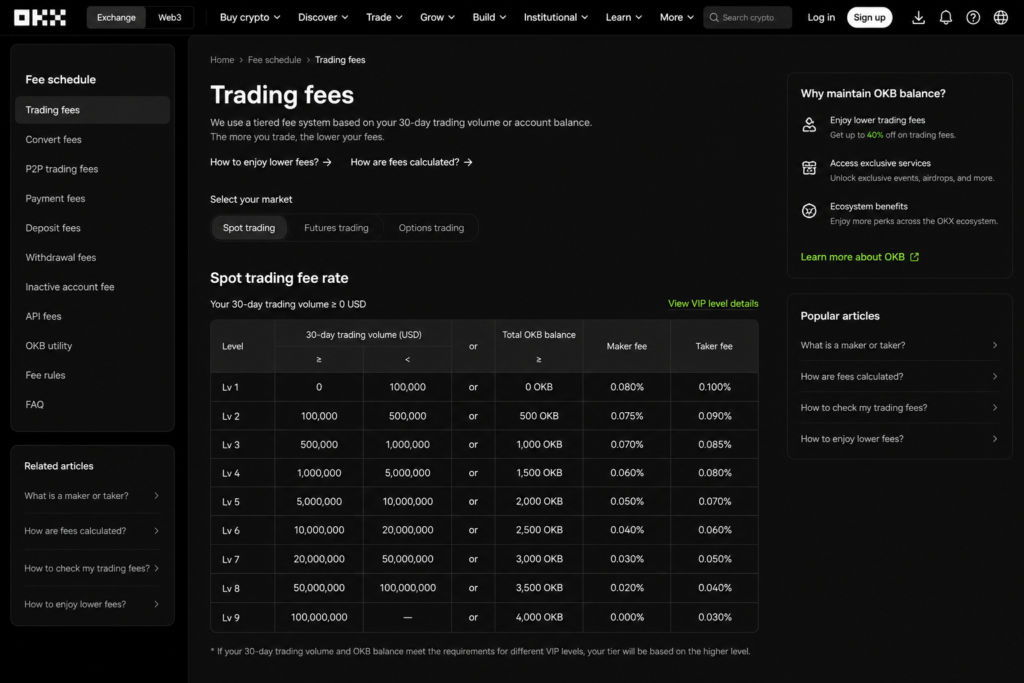Image resolution: width=1024 pixels, height=683 pixels.
Task: Click the search magnifier icon
Action: tap(714, 18)
